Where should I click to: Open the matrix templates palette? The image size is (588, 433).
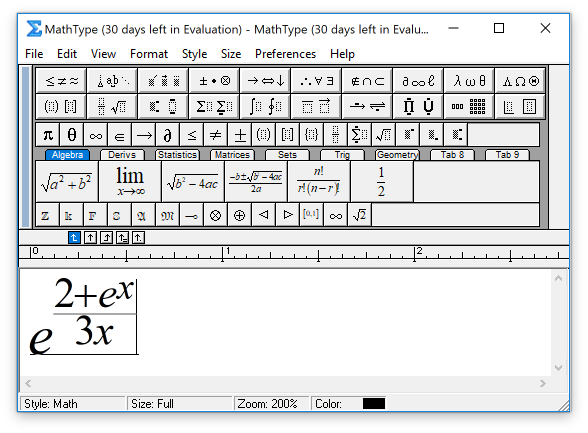coord(470,106)
